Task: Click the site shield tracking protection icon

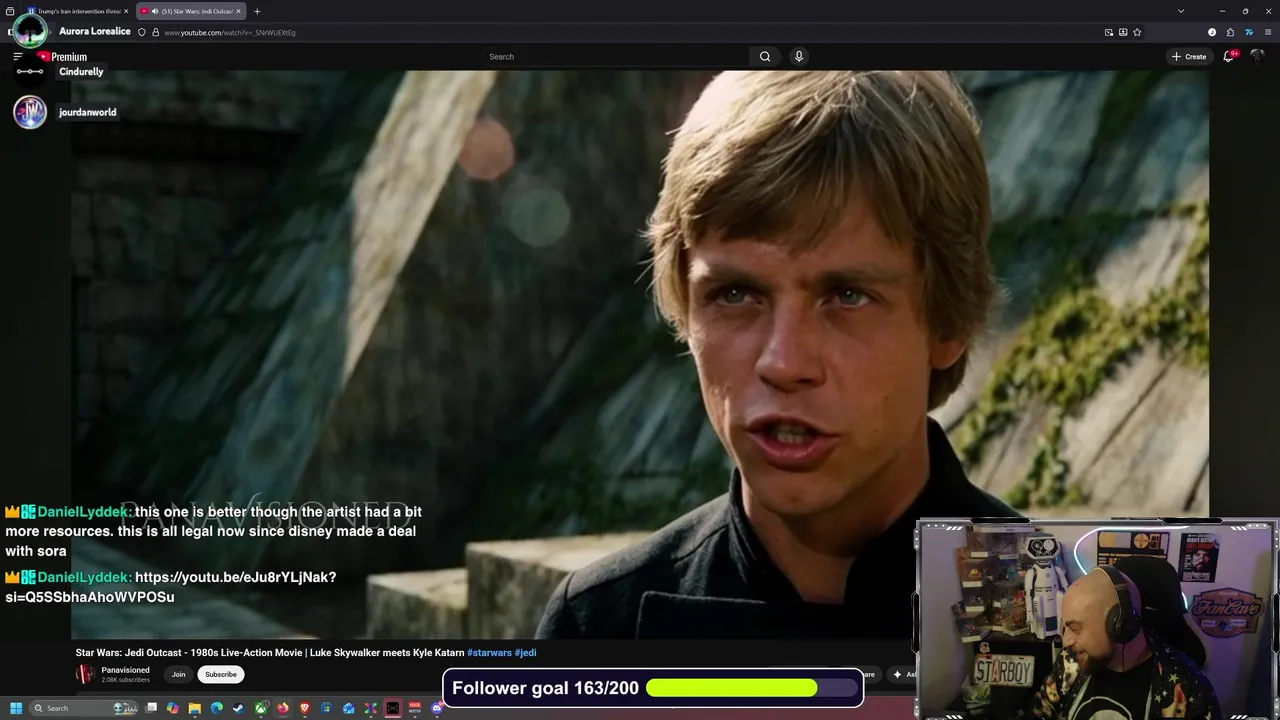Action: (x=141, y=32)
